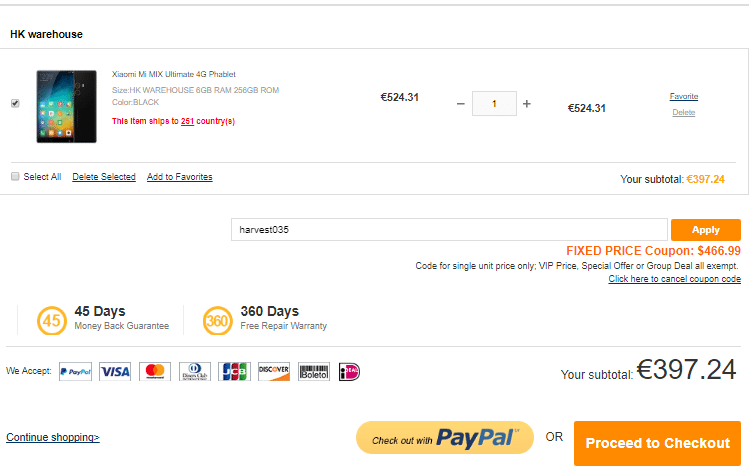750x468 pixels.
Task: Click the Boleto payment icon
Action: point(313,372)
